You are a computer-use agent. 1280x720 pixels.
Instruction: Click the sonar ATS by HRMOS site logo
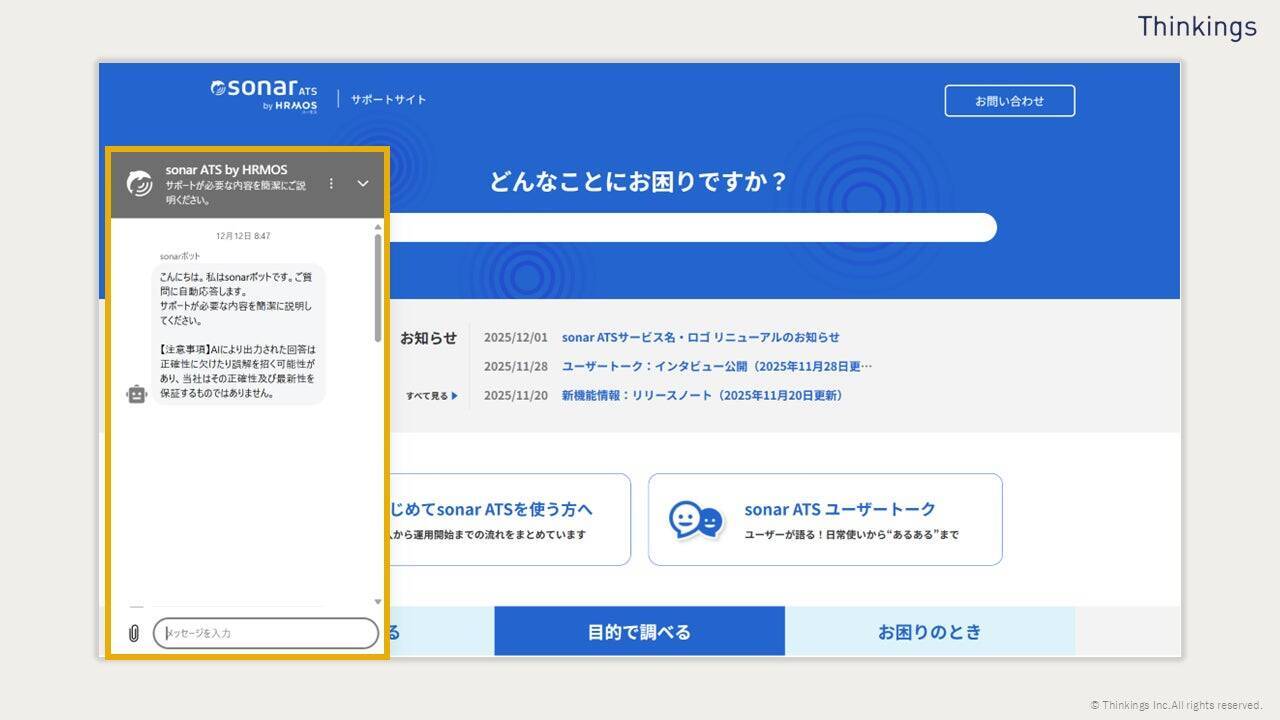point(262,95)
